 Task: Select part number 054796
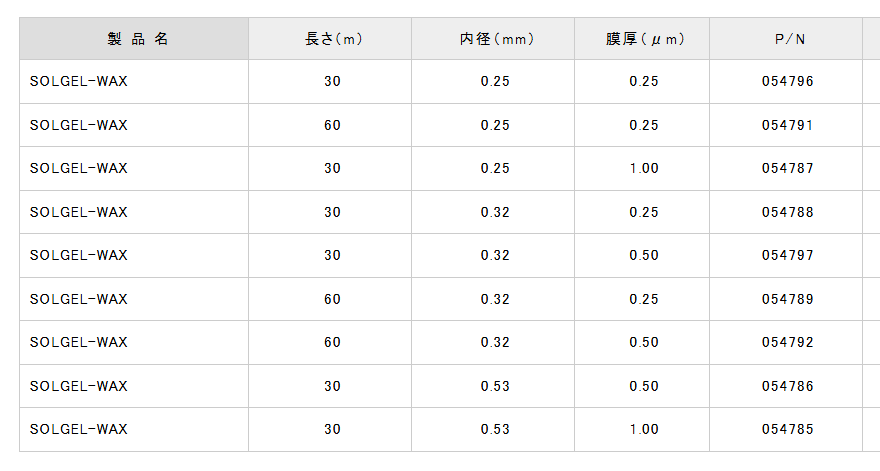click(x=788, y=81)
